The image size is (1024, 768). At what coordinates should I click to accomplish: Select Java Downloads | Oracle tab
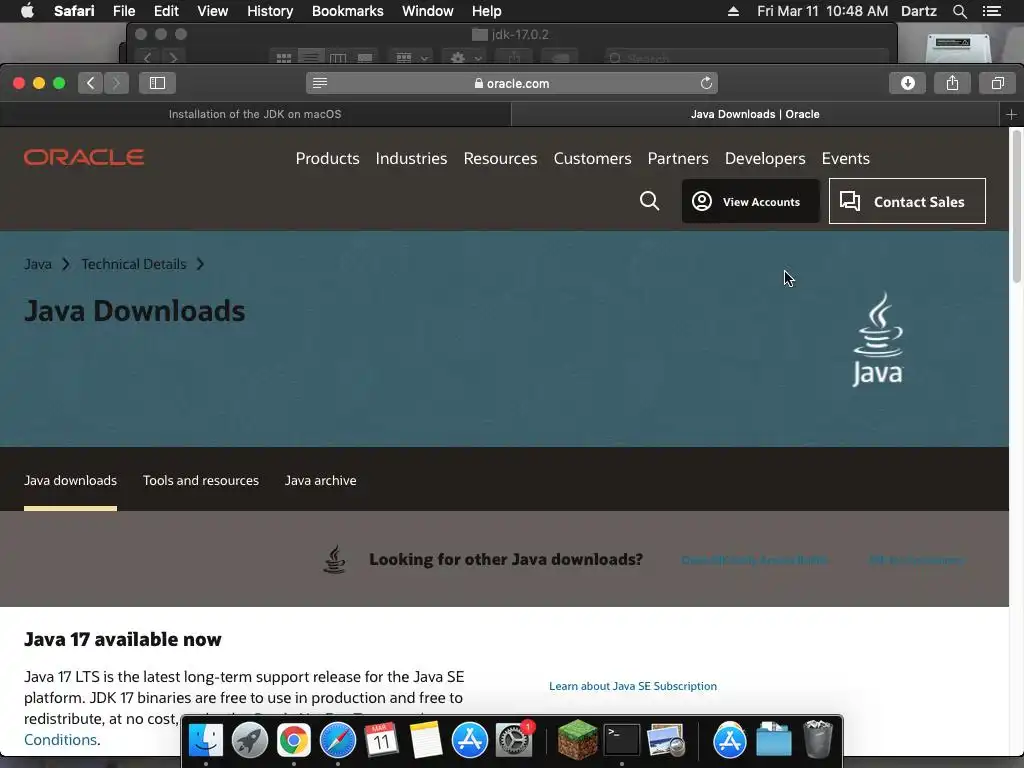pyautogui.click(x=756, y=114)
